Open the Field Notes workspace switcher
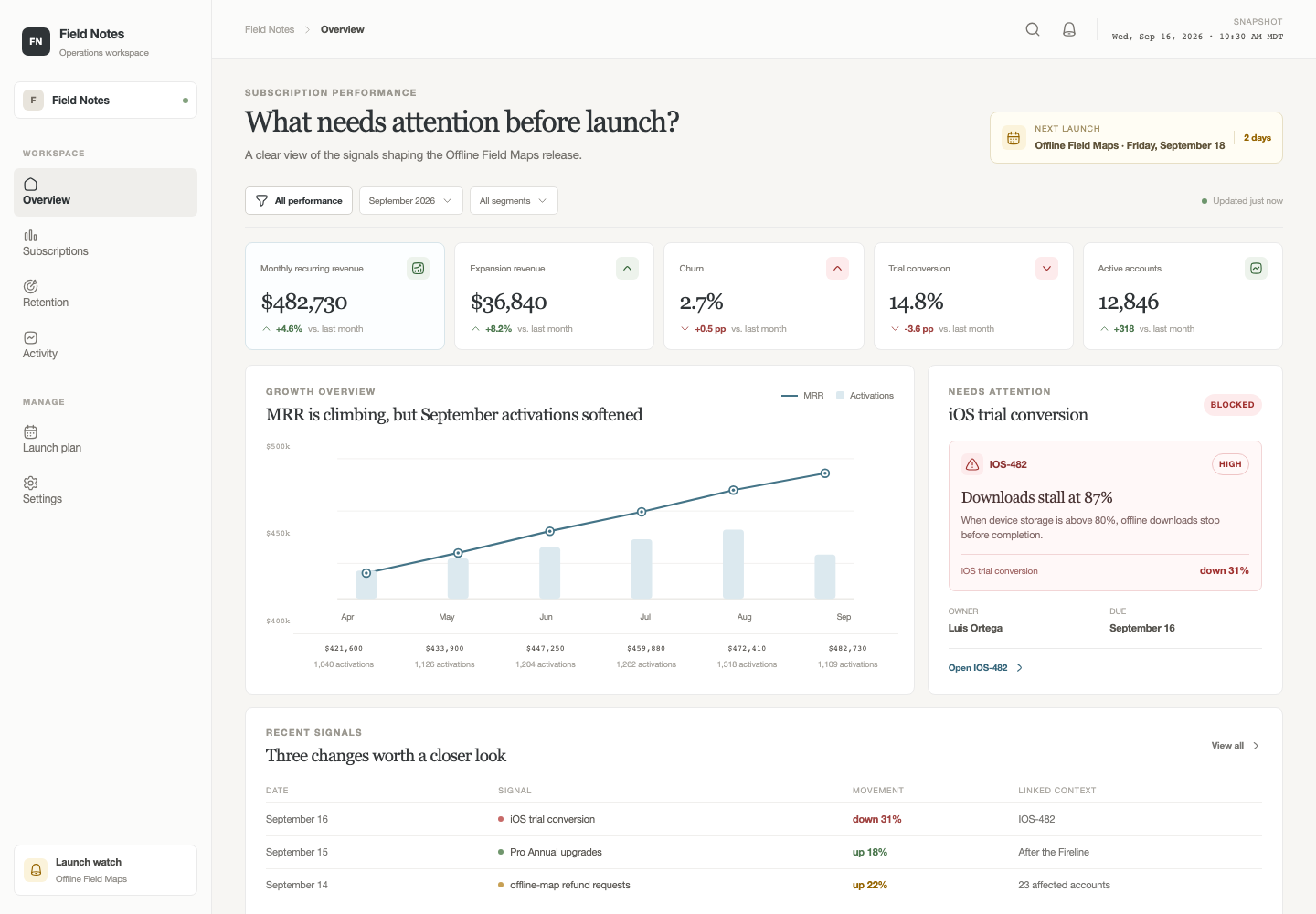1316x914 pixels. [105, 101]
